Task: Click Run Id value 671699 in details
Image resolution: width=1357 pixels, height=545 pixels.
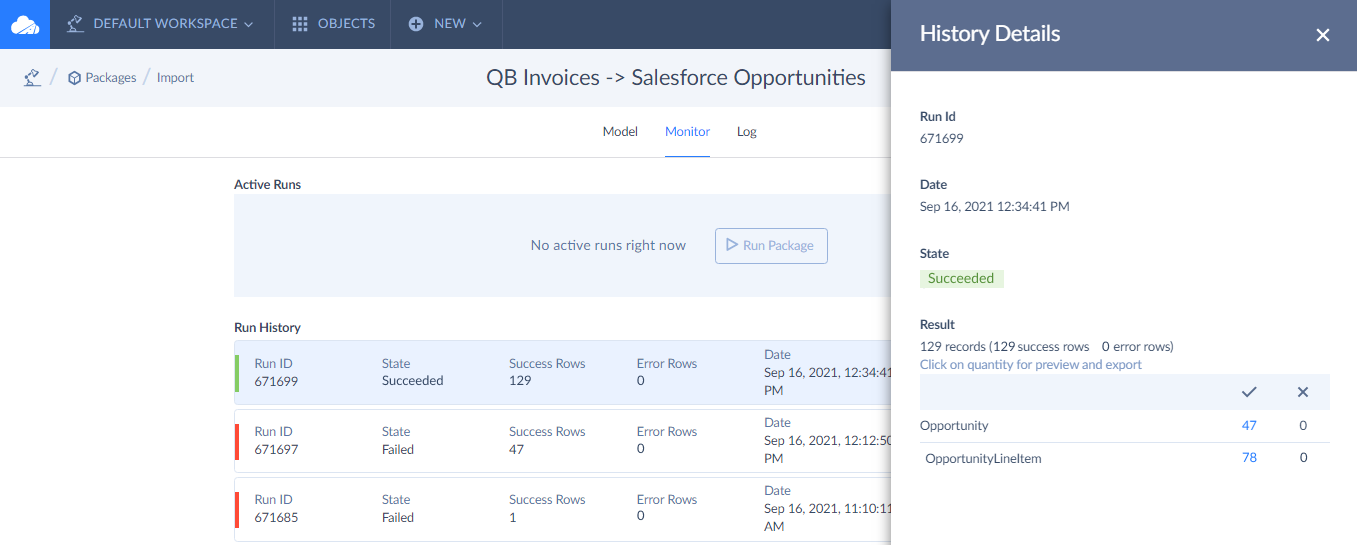Action: pyautogui.click(x=942, y=138)
